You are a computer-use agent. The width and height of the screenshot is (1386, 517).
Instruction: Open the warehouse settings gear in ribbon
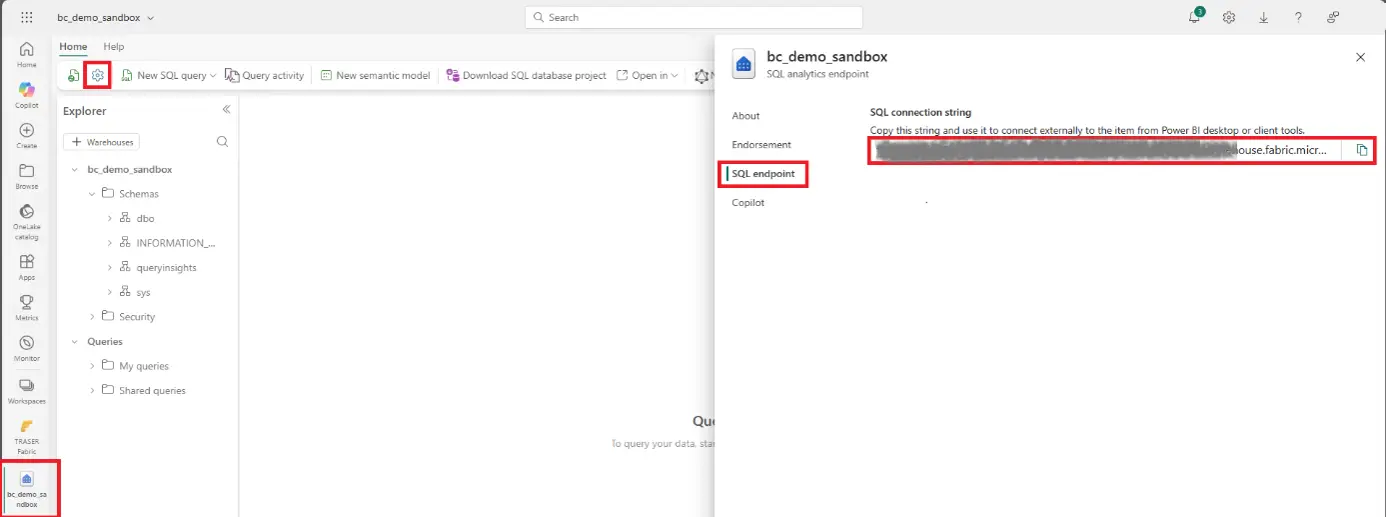point(97,75)
